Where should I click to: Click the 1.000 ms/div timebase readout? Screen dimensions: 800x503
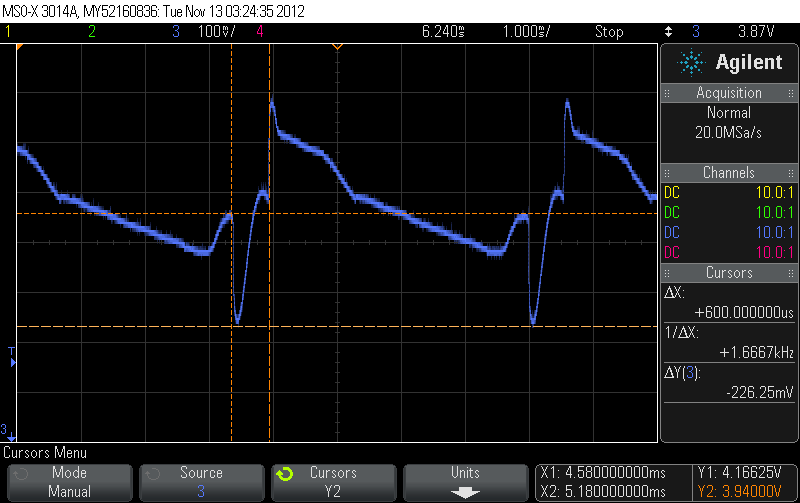pos(526,32)
